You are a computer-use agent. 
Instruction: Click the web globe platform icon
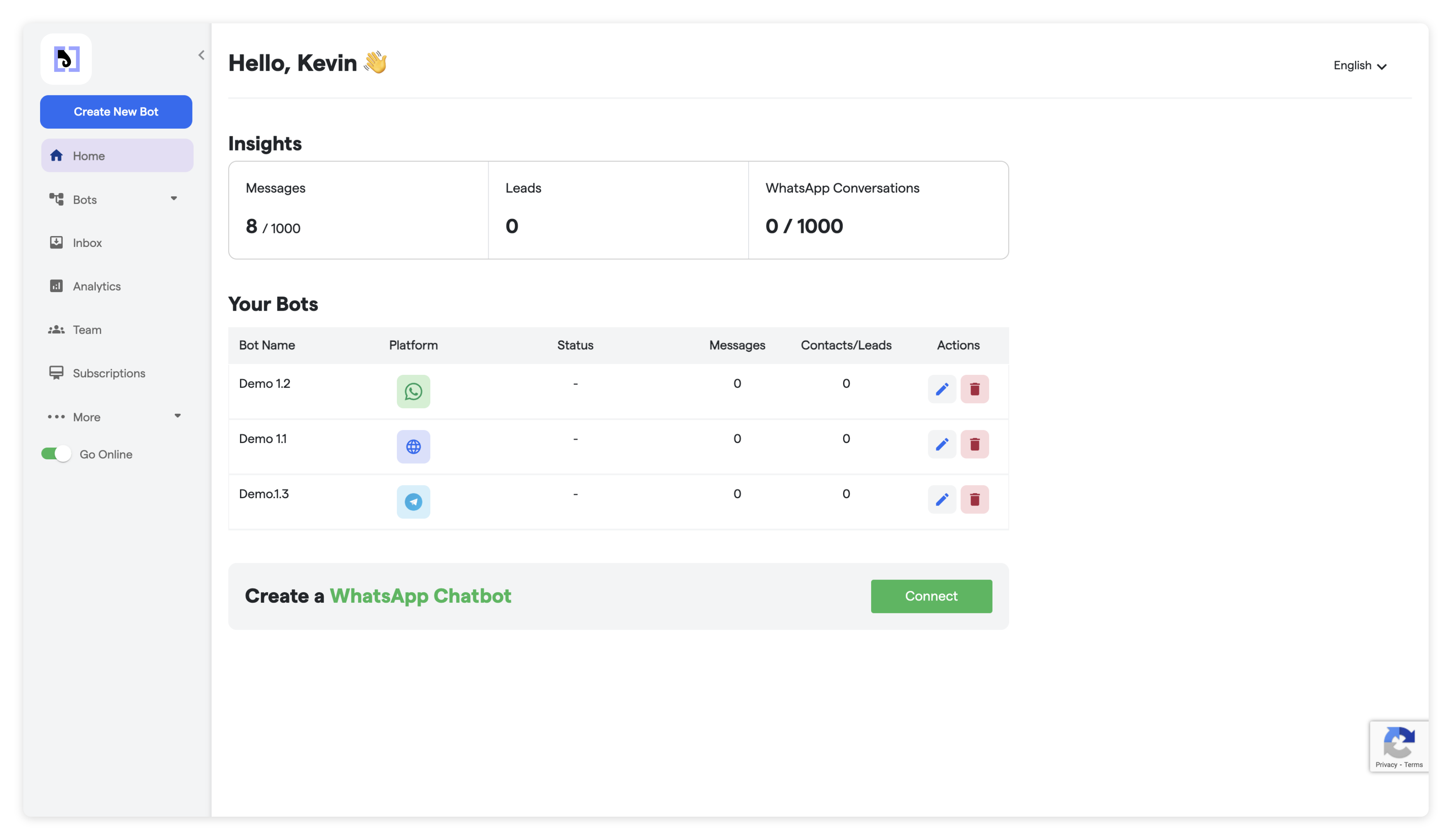(413, 447)
